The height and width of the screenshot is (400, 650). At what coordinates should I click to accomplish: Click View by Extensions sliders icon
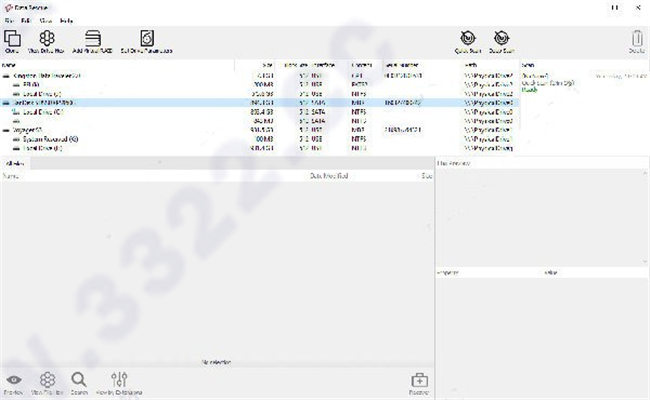(119, 380)
